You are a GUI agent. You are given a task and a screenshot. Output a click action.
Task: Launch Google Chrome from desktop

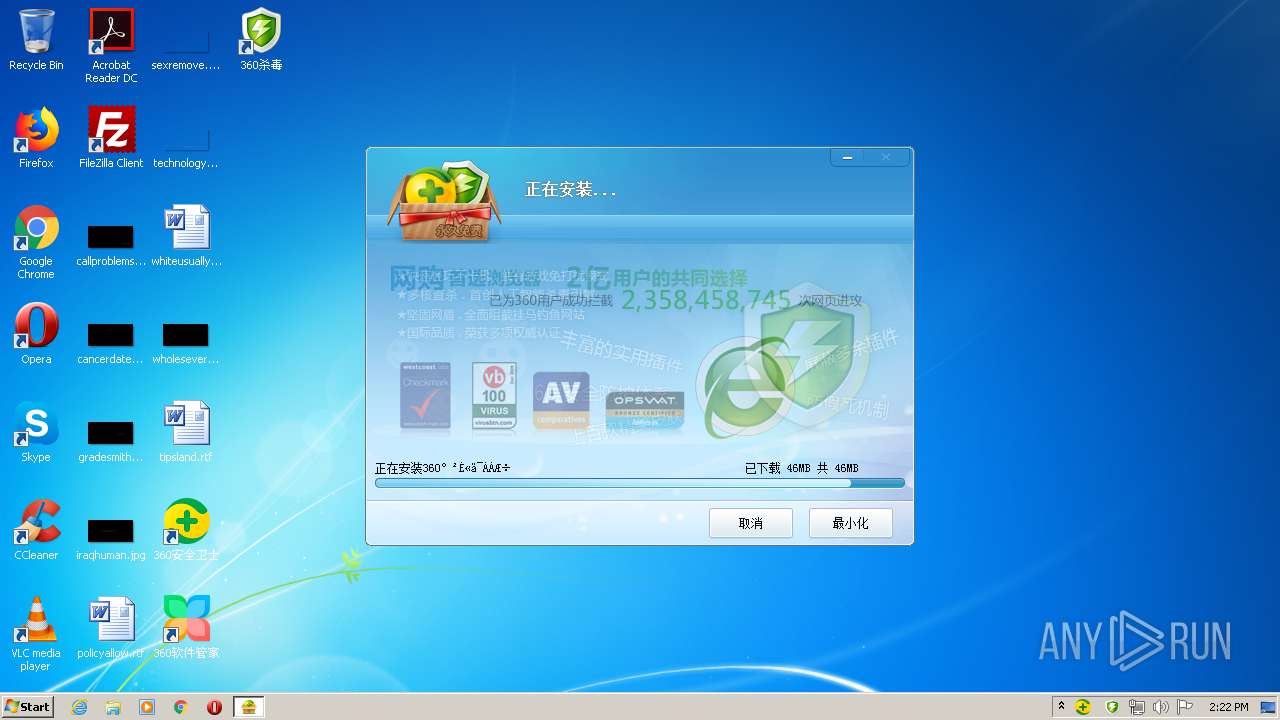coord(36,241)
